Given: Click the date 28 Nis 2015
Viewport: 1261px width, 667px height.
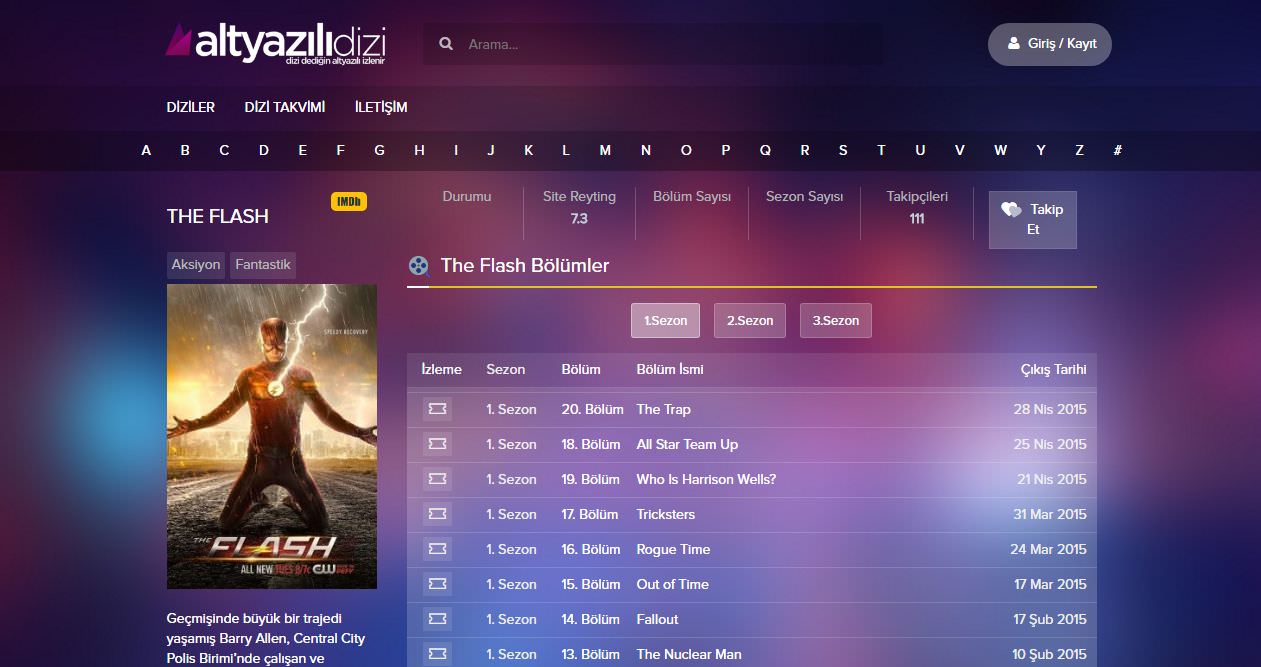Looking at the screenshot, I should 1050,409.
